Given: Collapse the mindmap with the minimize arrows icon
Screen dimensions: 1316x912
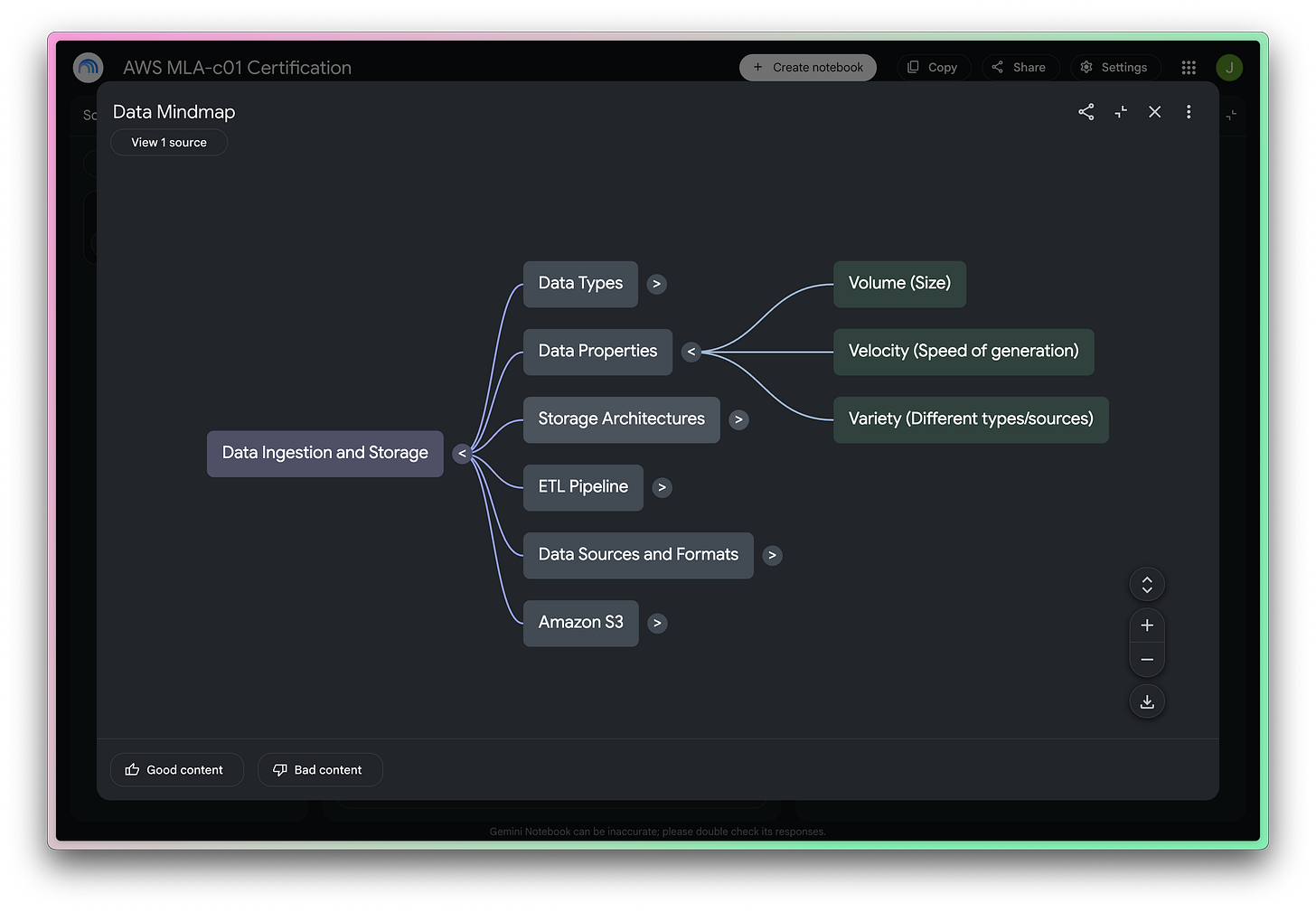Looking at the screenshot, I should [x=1121, y=112].
